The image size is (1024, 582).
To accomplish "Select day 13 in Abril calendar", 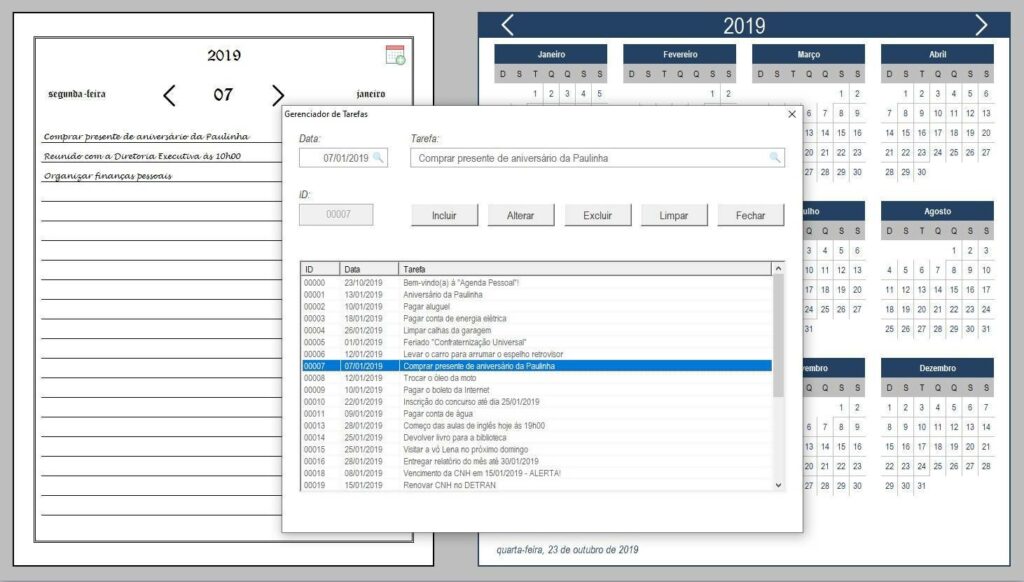I will click(x=986, y=113).
